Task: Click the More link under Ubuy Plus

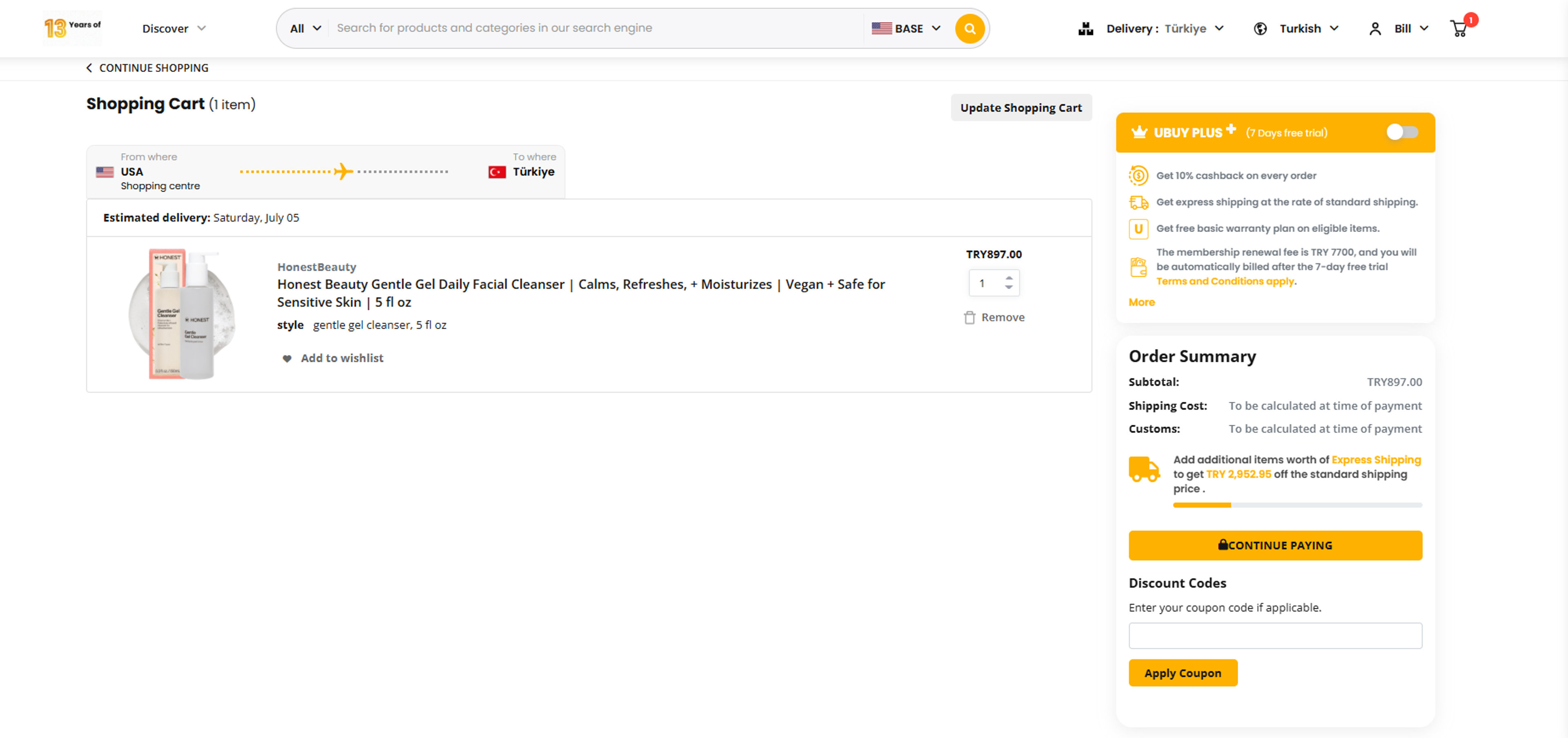Action: pyautogui.click(x=1141, y=302)
